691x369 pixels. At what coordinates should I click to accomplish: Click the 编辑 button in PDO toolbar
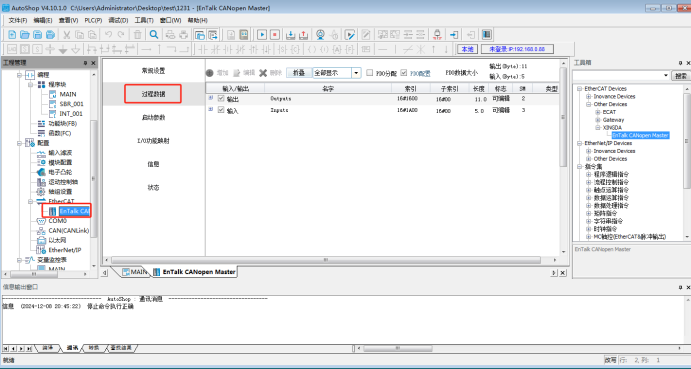[244, 73]
